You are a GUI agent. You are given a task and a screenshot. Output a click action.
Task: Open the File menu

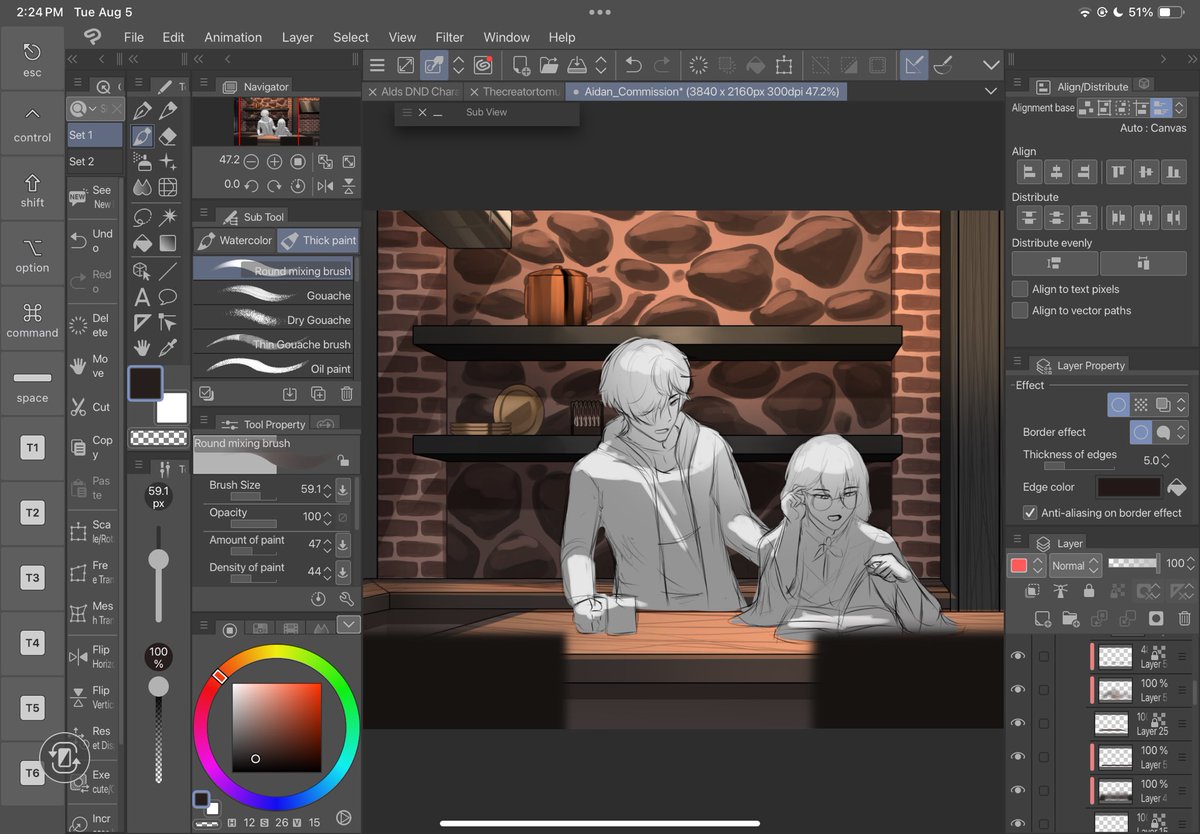134,37
